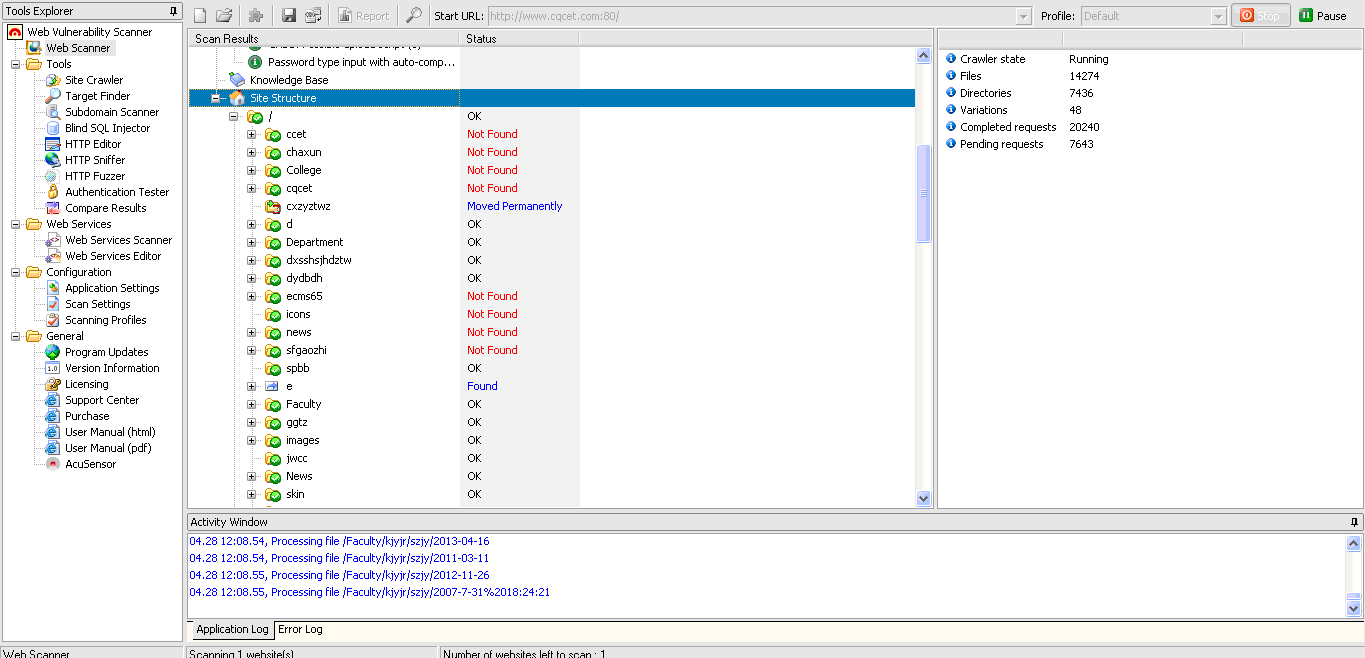This screenshot has width=1365, height=658.
Task: Pause the running scan
Action: (x=1323, y=16)
